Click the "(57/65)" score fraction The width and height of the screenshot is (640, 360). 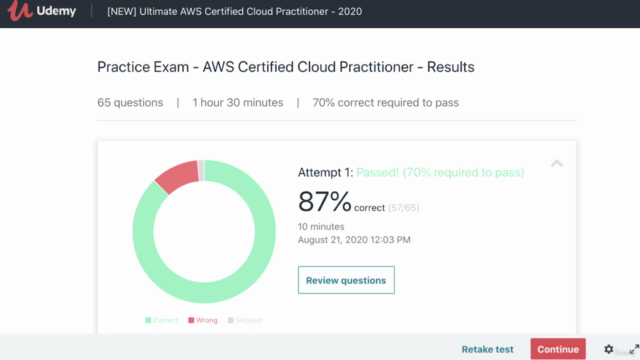click(x=403, y=208)
